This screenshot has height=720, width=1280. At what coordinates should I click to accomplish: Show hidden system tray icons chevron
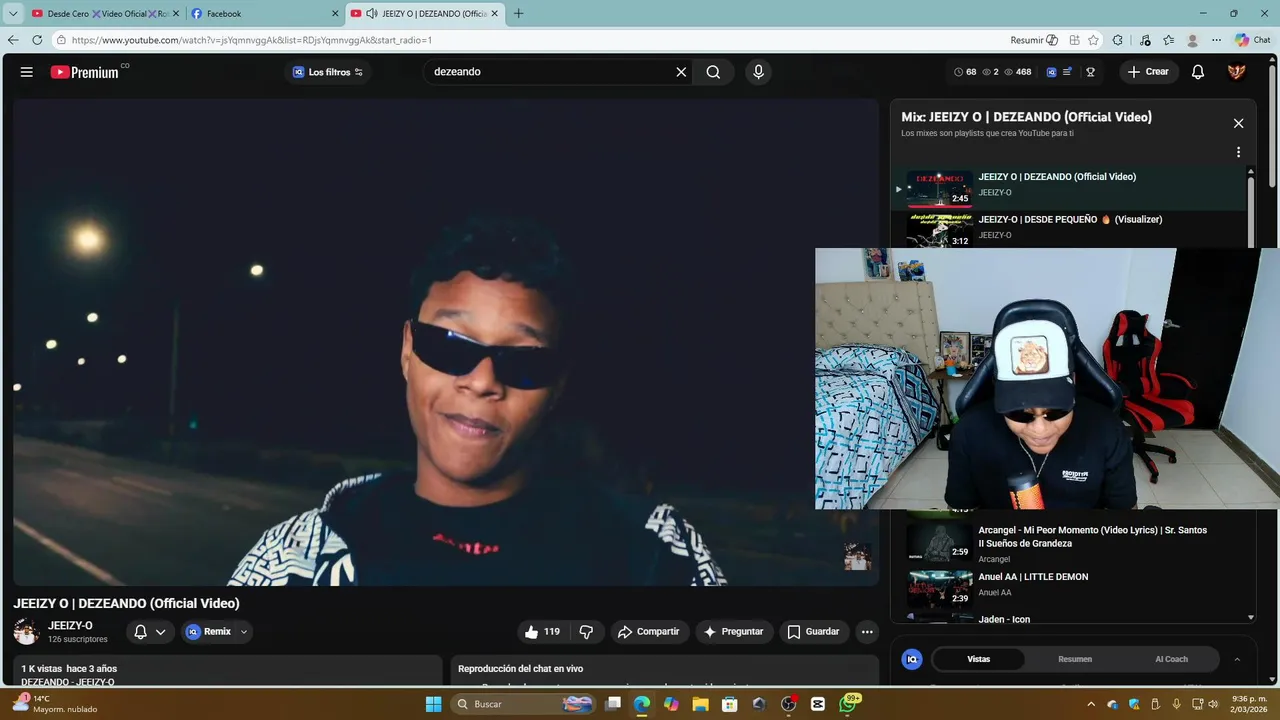point(1091,704)
